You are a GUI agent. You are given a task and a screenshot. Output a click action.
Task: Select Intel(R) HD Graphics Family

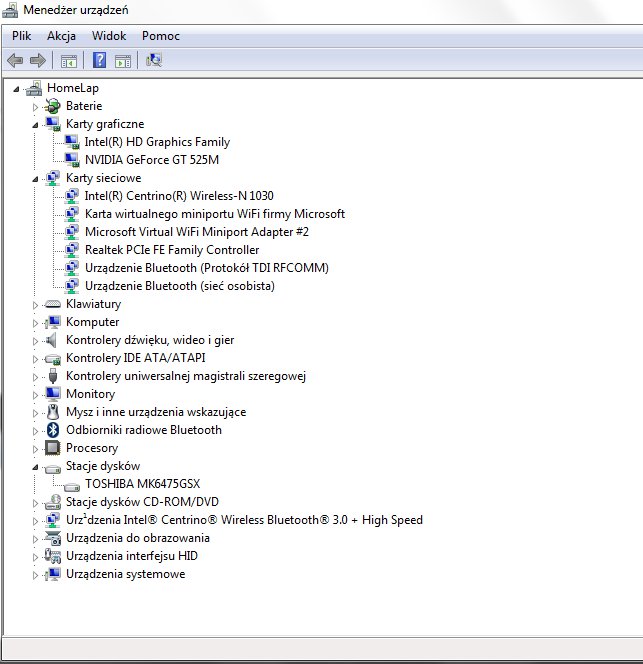coord(157,142)
